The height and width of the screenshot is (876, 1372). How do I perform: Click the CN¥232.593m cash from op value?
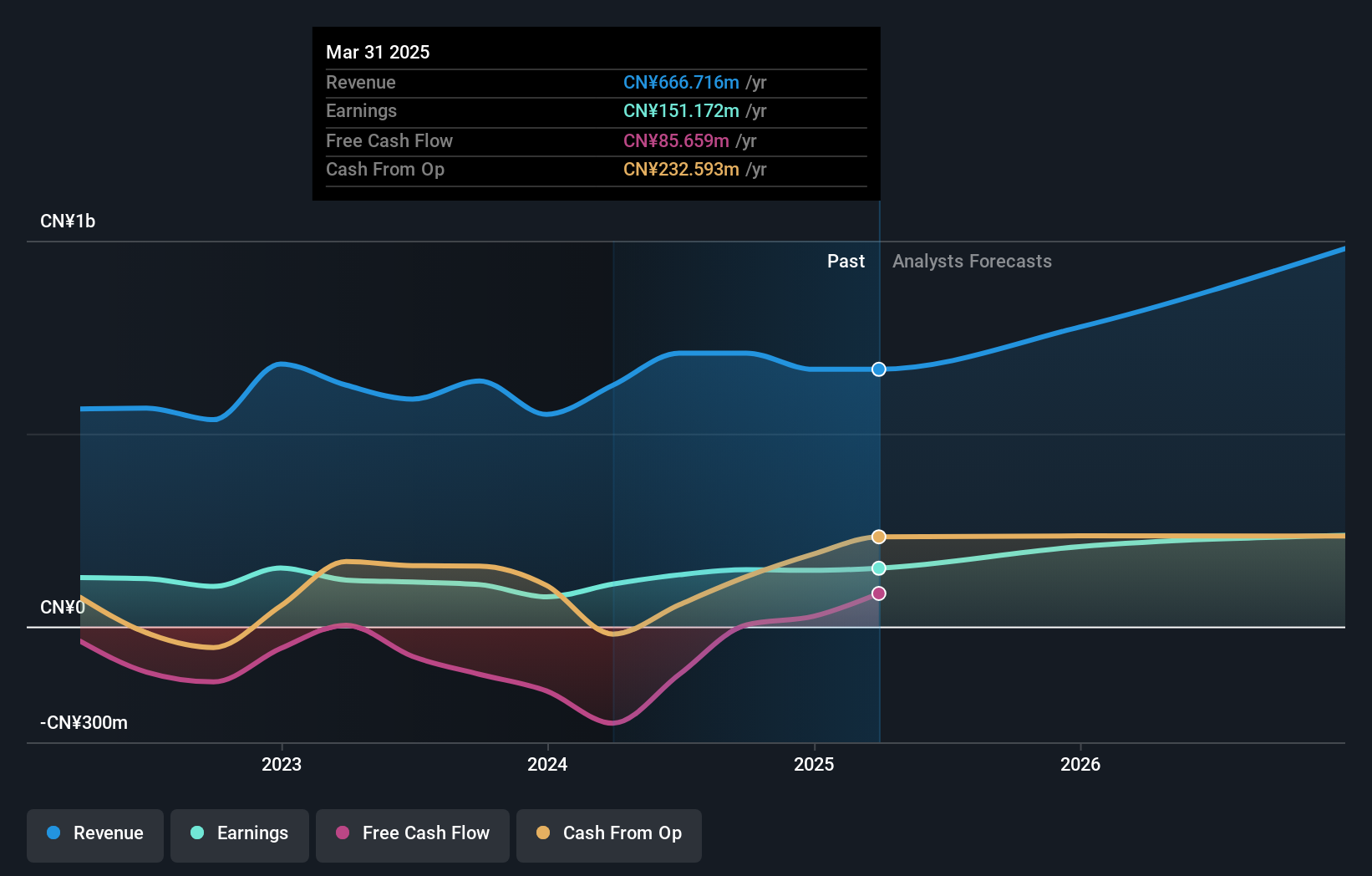681,169
